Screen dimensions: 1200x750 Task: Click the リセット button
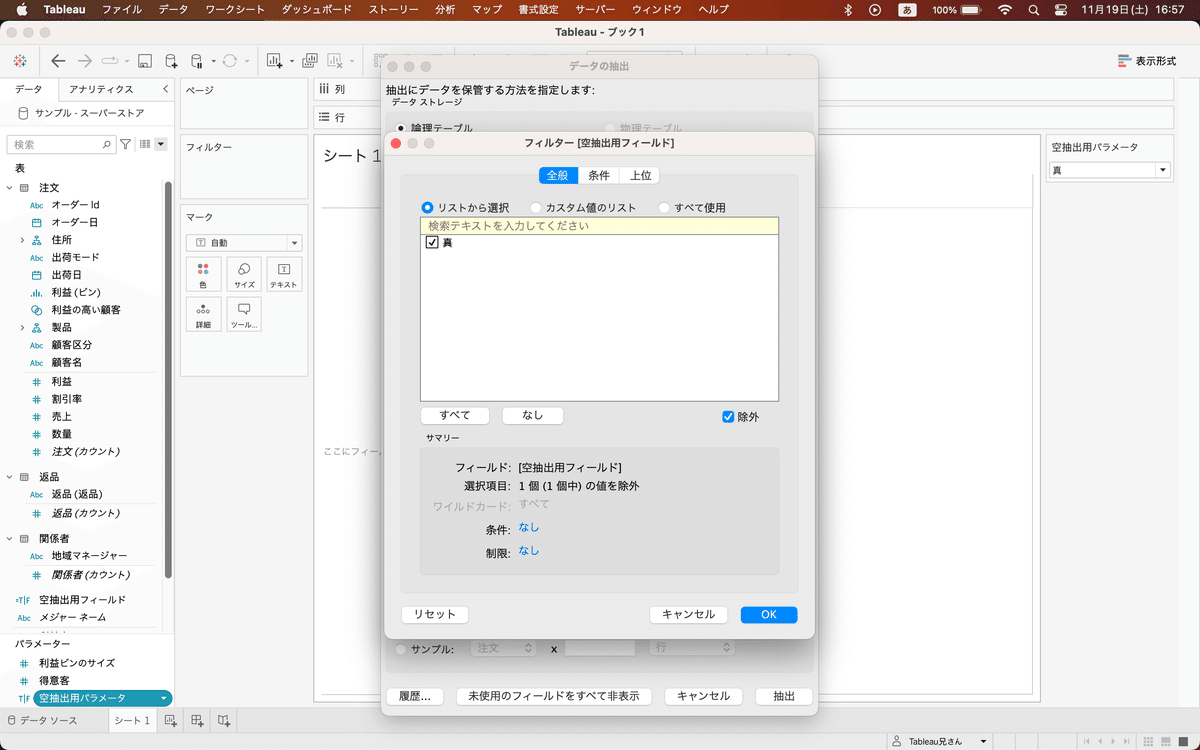point(435,615)
